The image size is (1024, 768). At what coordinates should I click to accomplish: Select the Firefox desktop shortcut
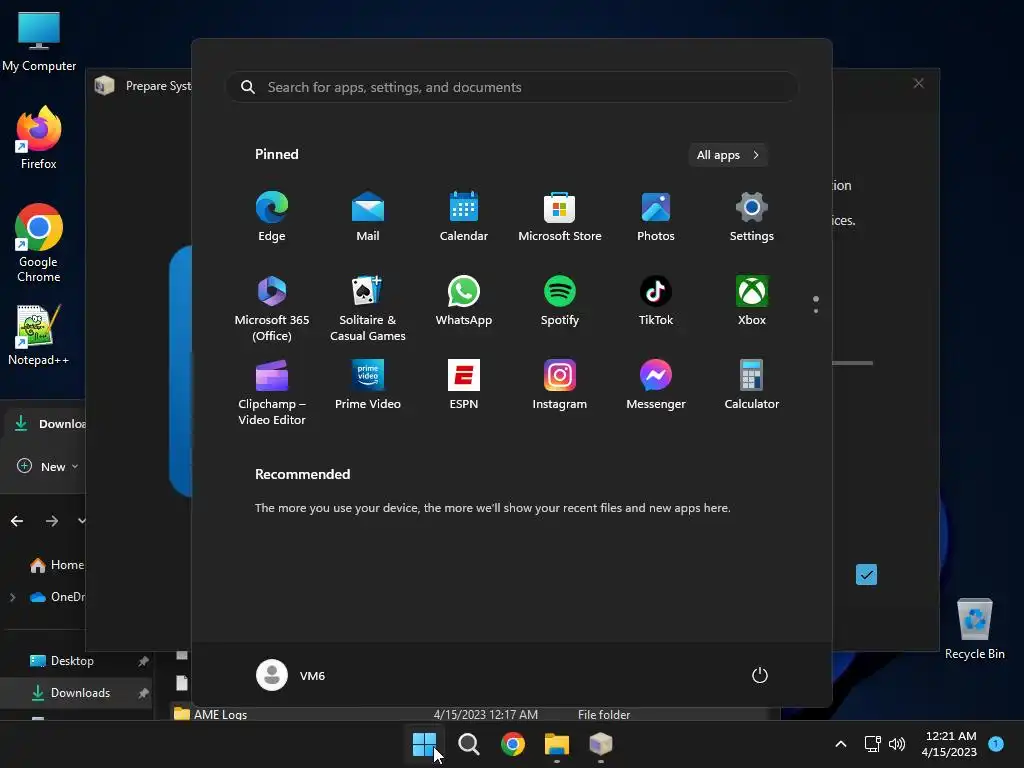[39, 138]
